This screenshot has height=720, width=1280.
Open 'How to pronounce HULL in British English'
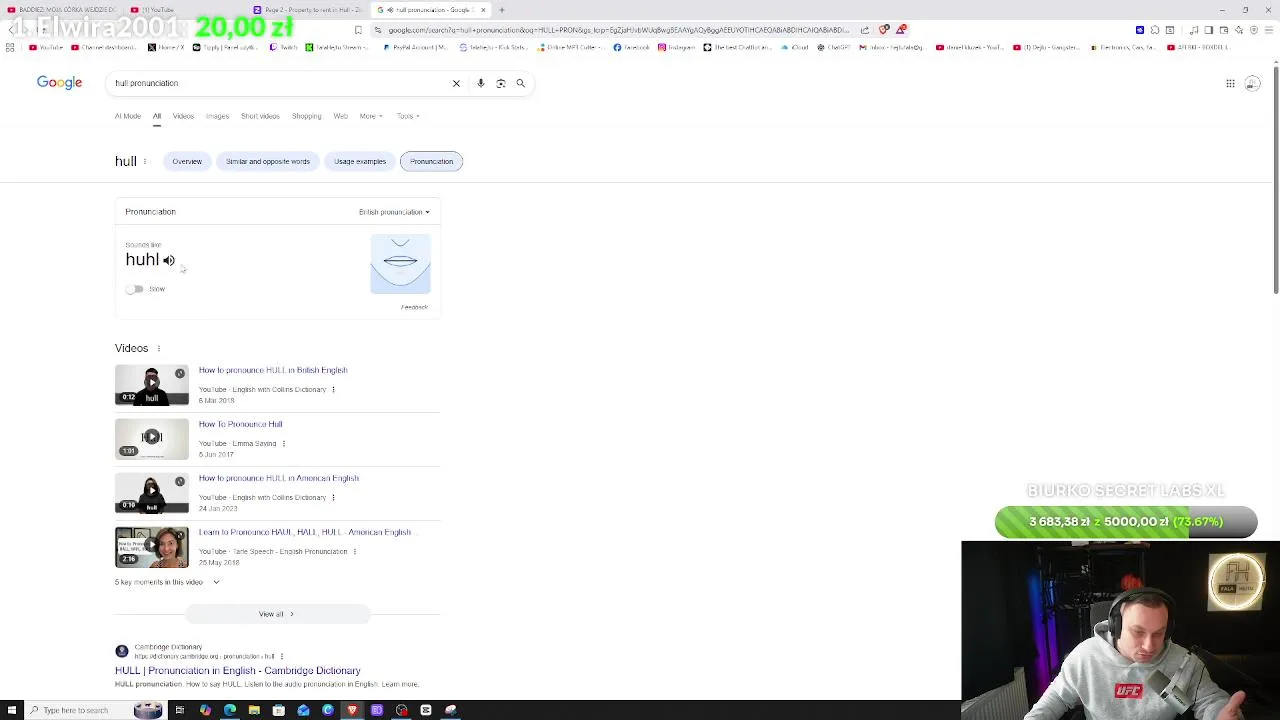273,370
